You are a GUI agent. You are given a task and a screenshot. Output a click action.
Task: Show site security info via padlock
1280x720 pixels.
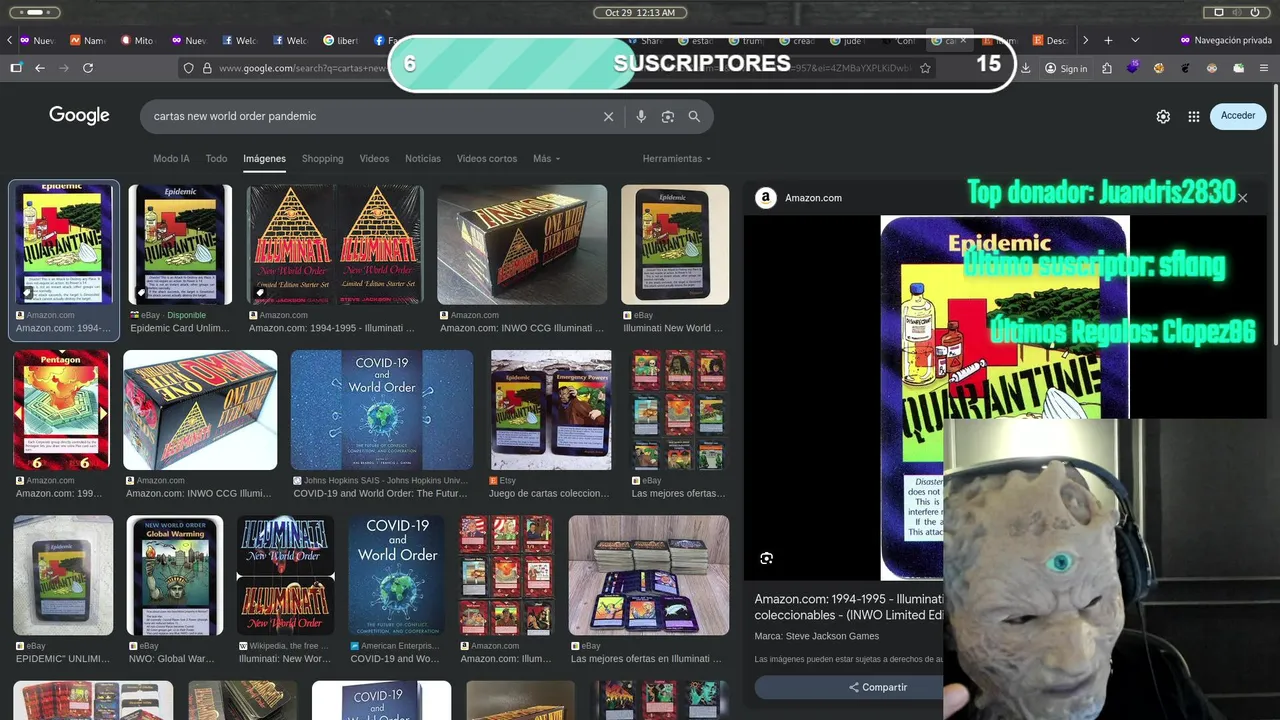[207, 68]
